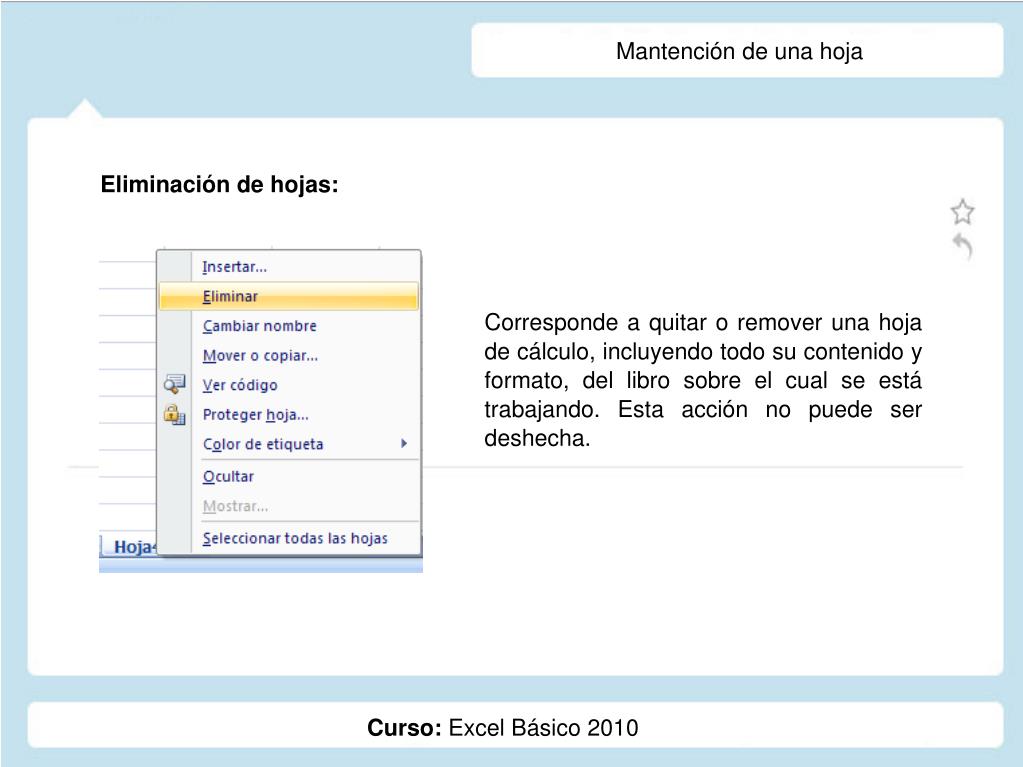Choose Seleccionar todas las hojas
Screen dimensions: 1023x767
(x=289, y=538)
